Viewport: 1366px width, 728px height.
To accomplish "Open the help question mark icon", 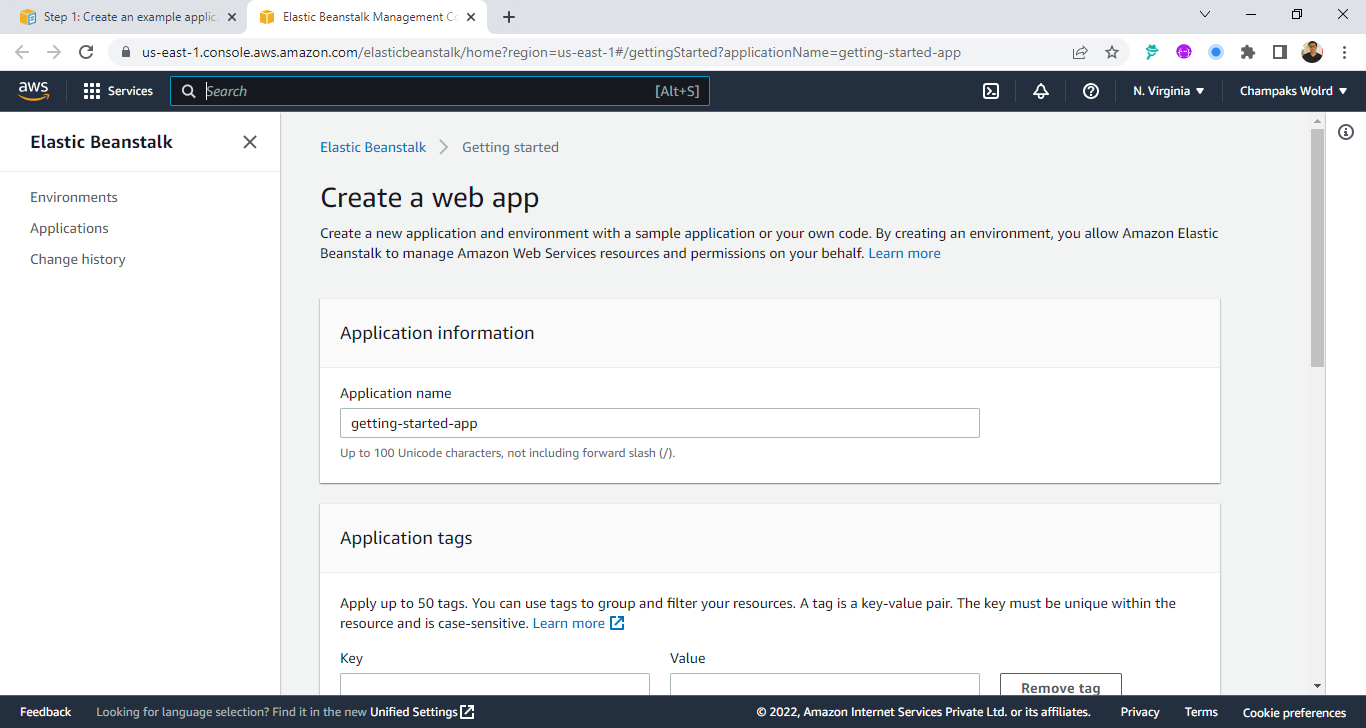I will tap(1091, 91).
